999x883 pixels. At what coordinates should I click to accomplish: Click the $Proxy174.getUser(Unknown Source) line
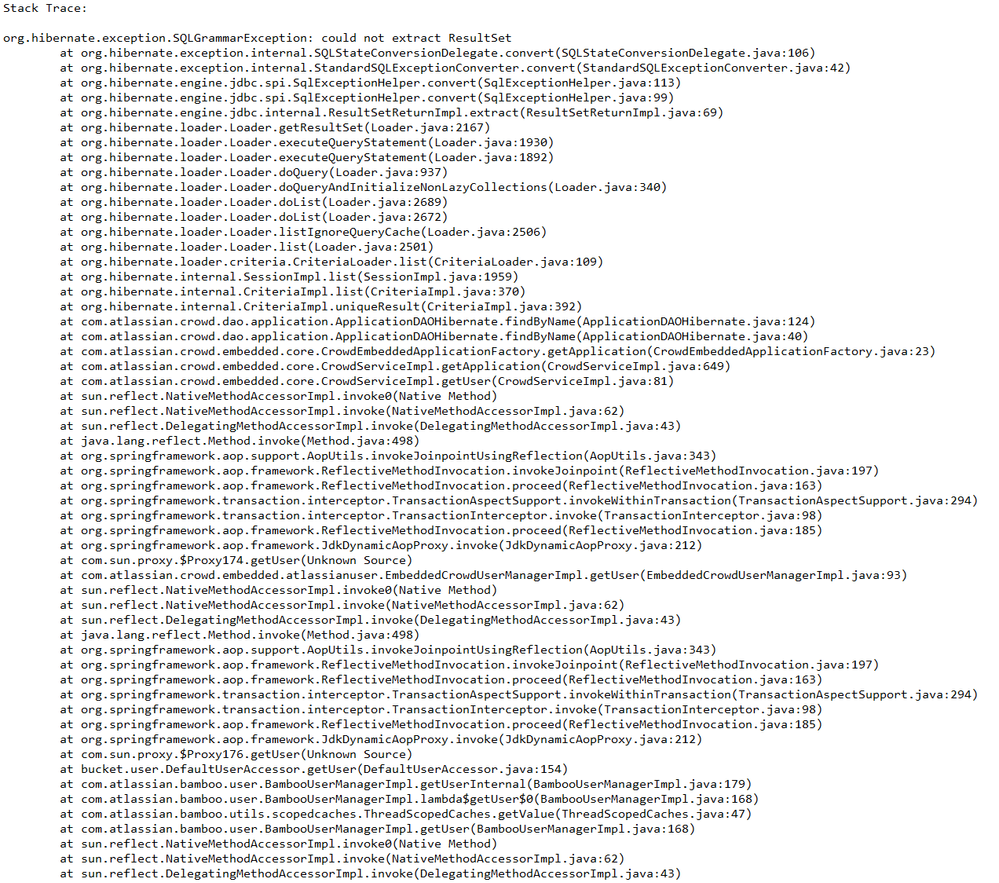[x=236, y=561]
